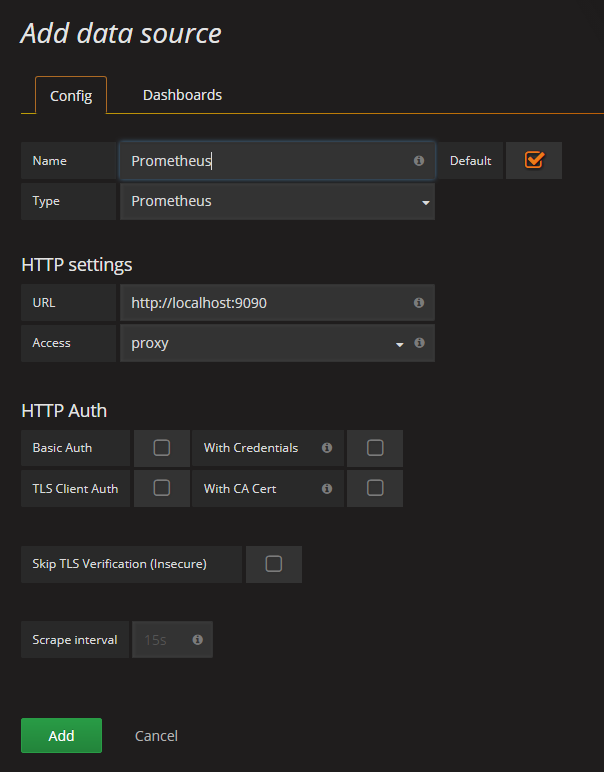Viewport: 604px width, 772px height.
Task: Click the HTTP Auth heading
Action: tap(64, 411)
